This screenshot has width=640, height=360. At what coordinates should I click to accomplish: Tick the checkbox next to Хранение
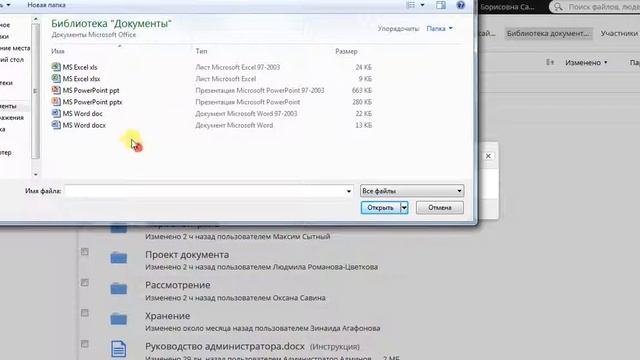[x=84, y=313]
